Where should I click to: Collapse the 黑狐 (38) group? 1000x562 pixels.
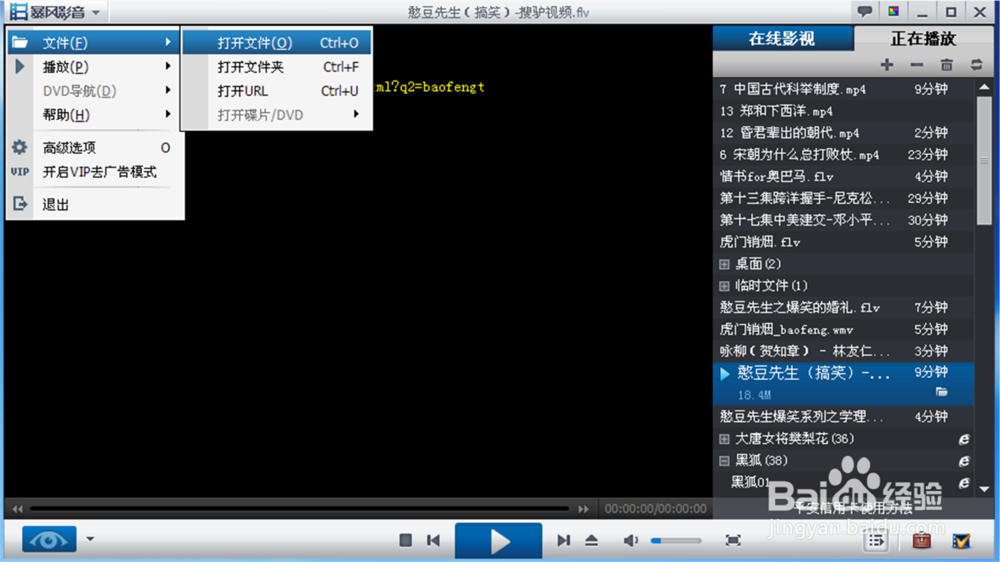(x=724, y=461)
